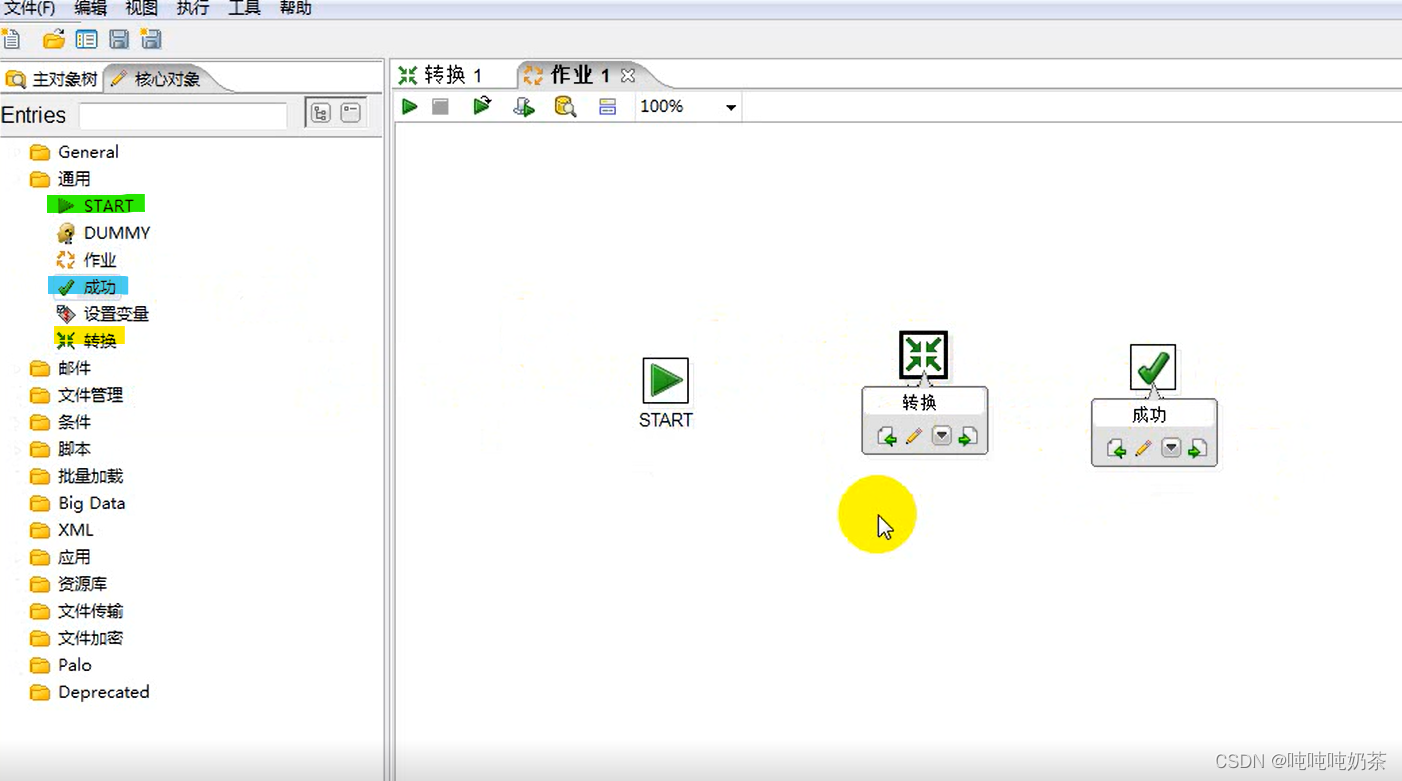Open the 工具 menu

pyautogui.click(x=244, y=8)
